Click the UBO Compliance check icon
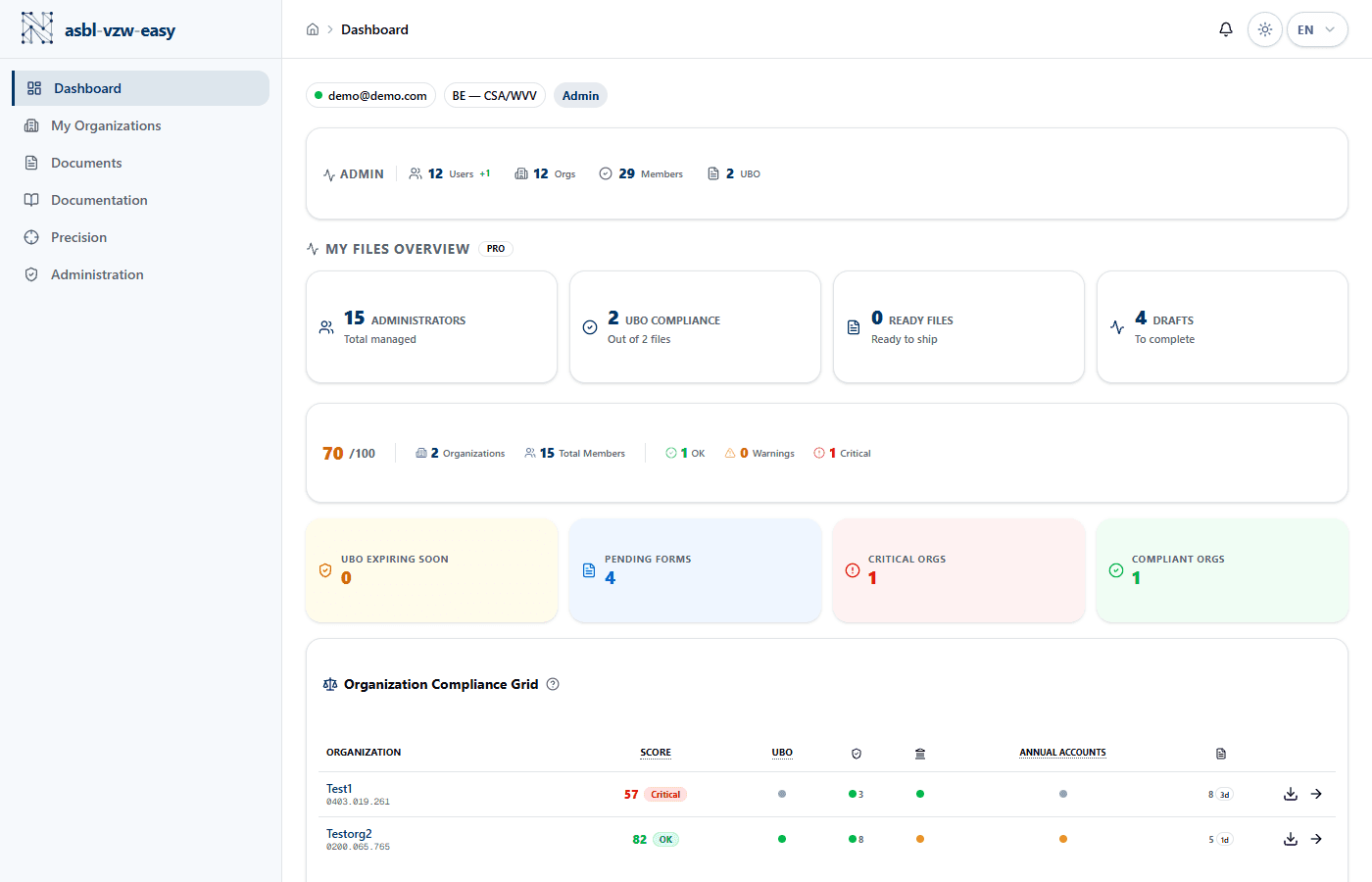This screenshot has height=882, width=1372. tap(590, 327)
